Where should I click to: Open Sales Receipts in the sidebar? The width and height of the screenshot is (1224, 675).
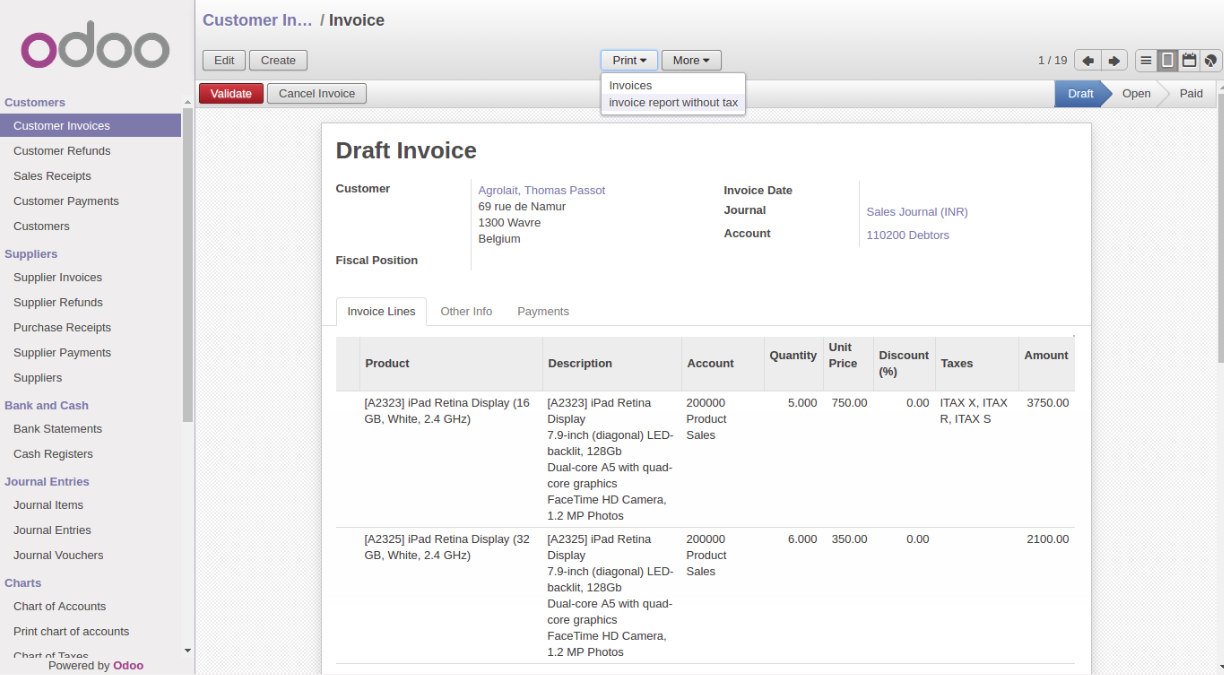click(x=90, y=176)
